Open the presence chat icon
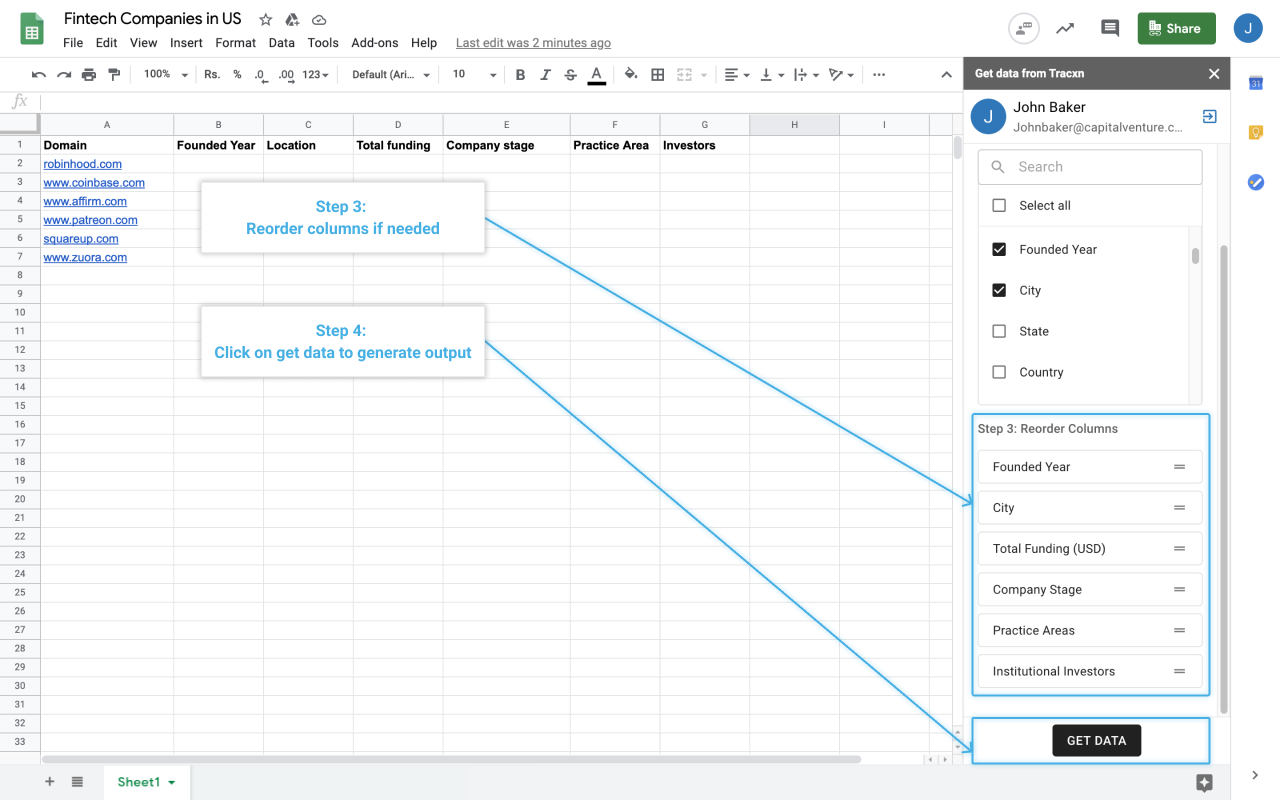Screen dimensions: 1280x800 click(1023, 28)
